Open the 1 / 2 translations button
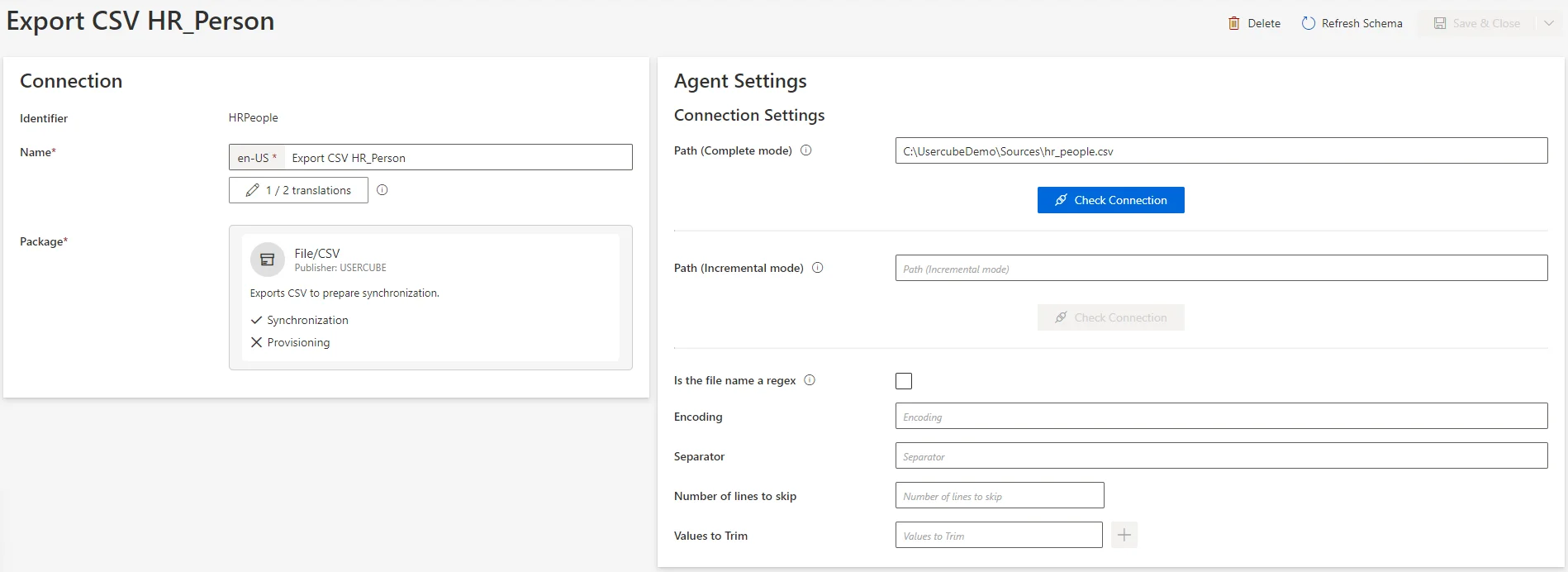The height and width of the screenshot is (572, 1568). 298,190
